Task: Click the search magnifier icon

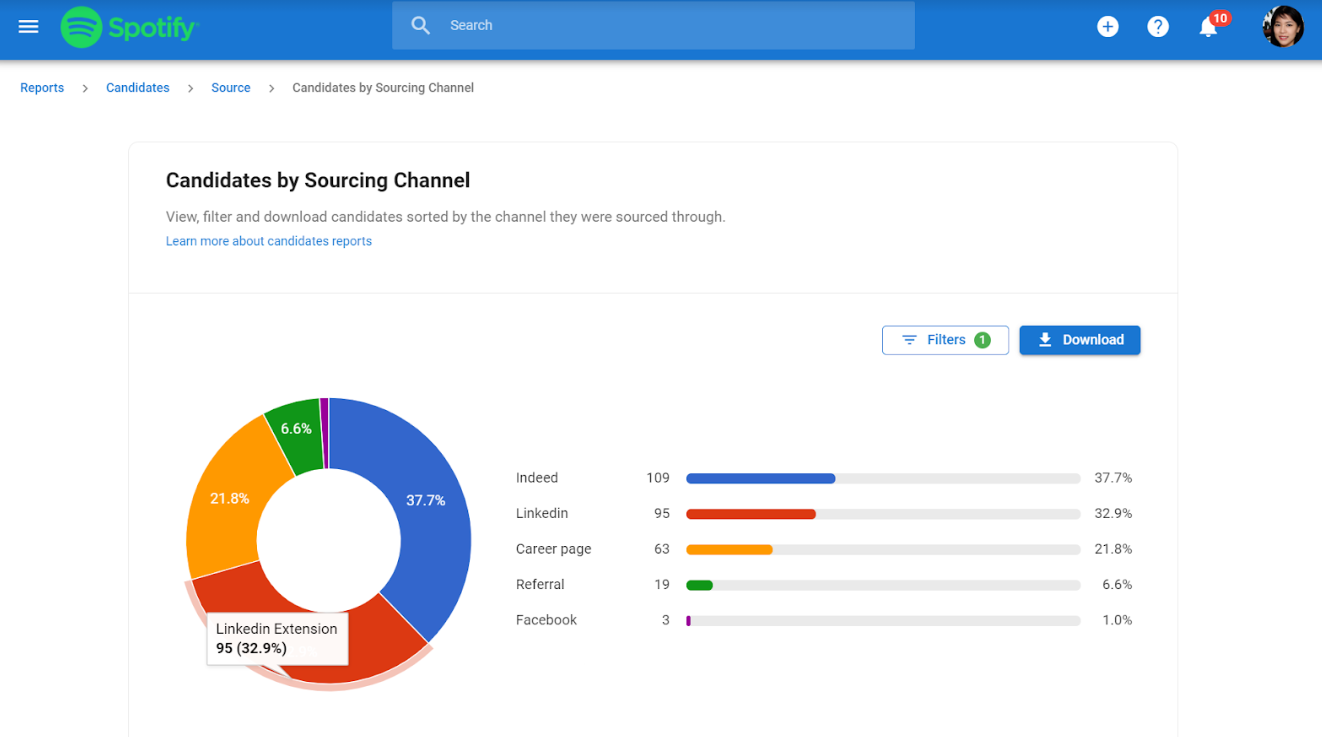Action: 419,25
